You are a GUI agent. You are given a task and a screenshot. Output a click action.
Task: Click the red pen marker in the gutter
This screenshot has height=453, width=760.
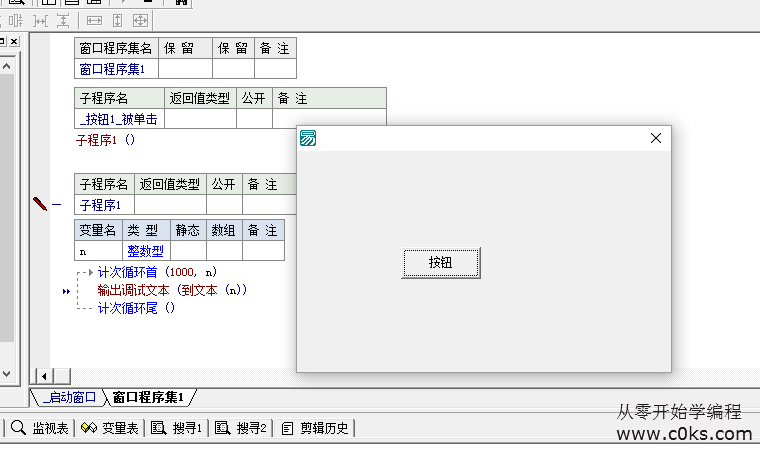point(40,204)
